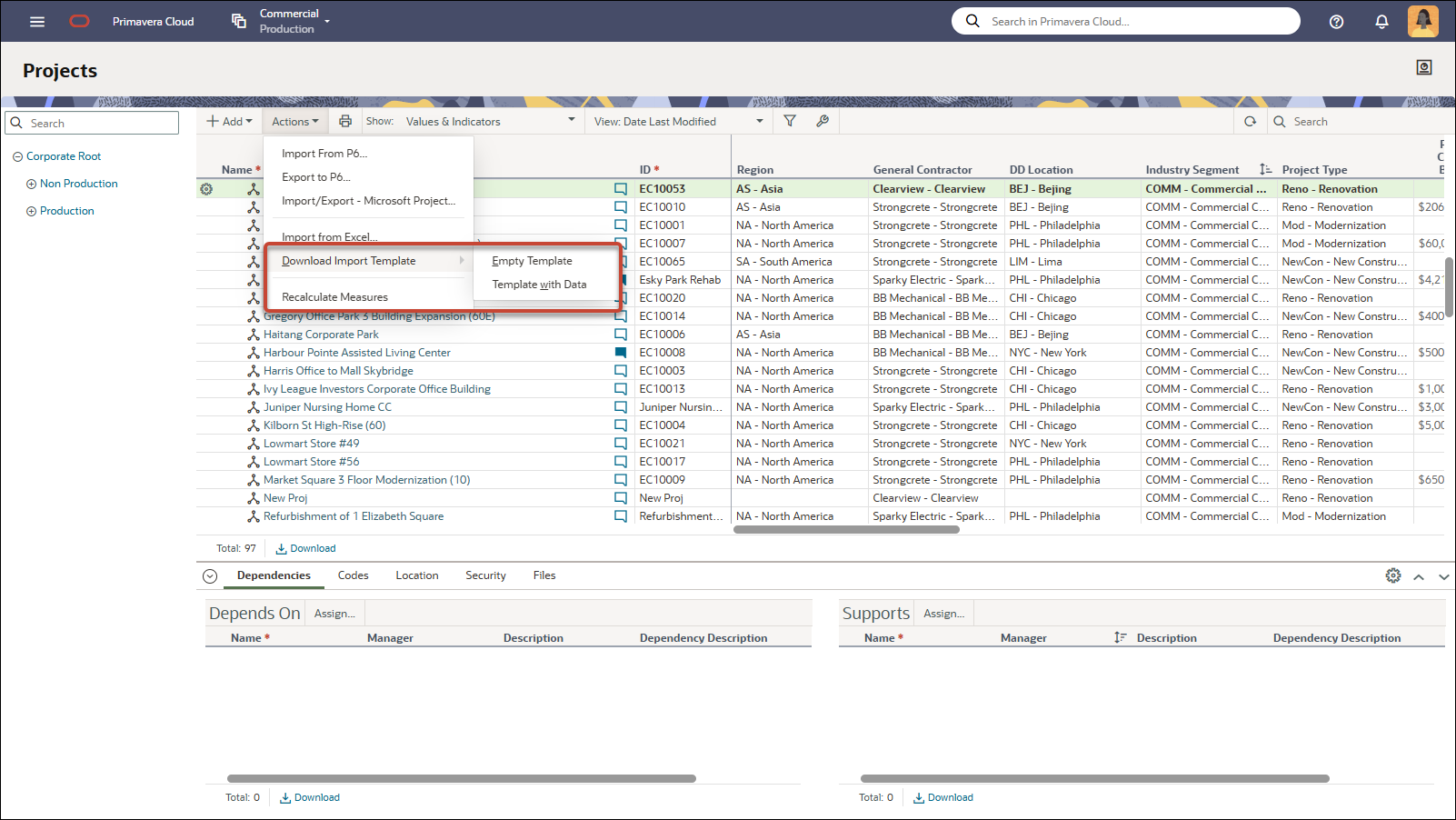Click the sidebar Search field
1456x820 pixels.
tap(92, 123)
